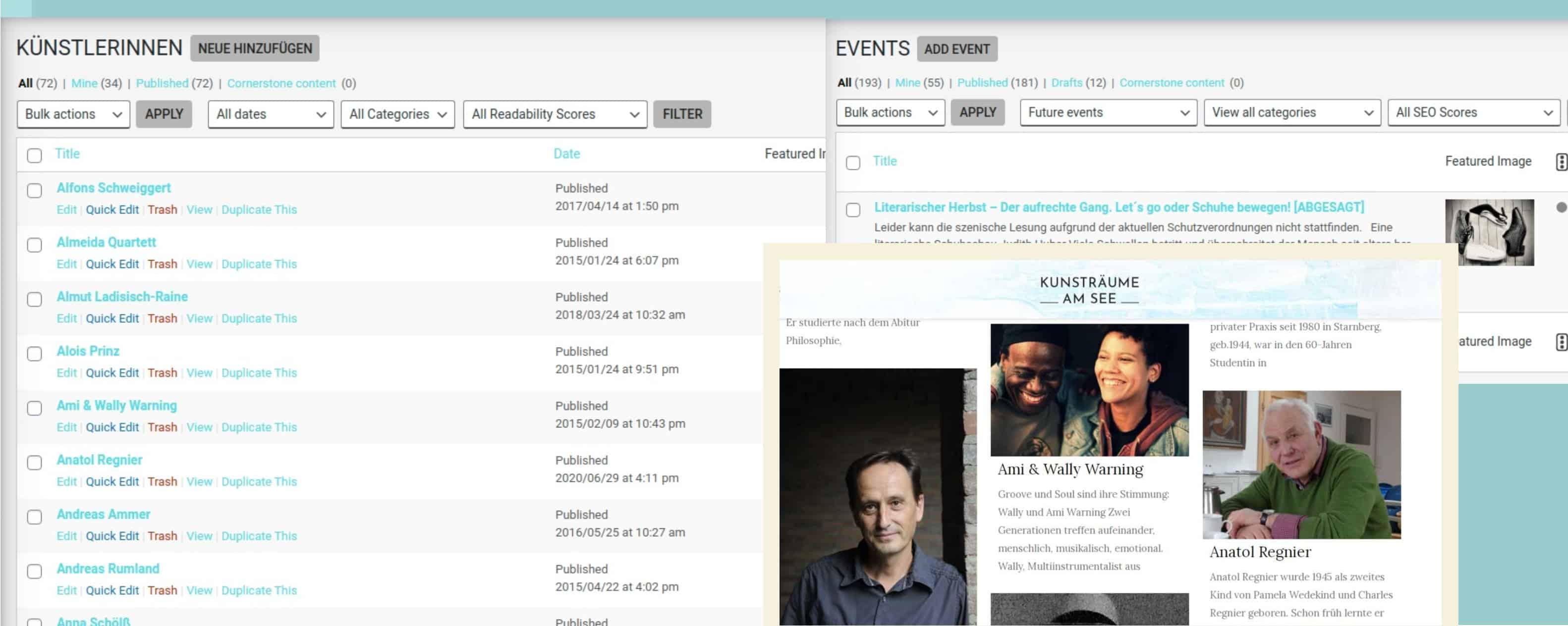
Task: Trash the Alois Prinz entry
Action: 162,373
